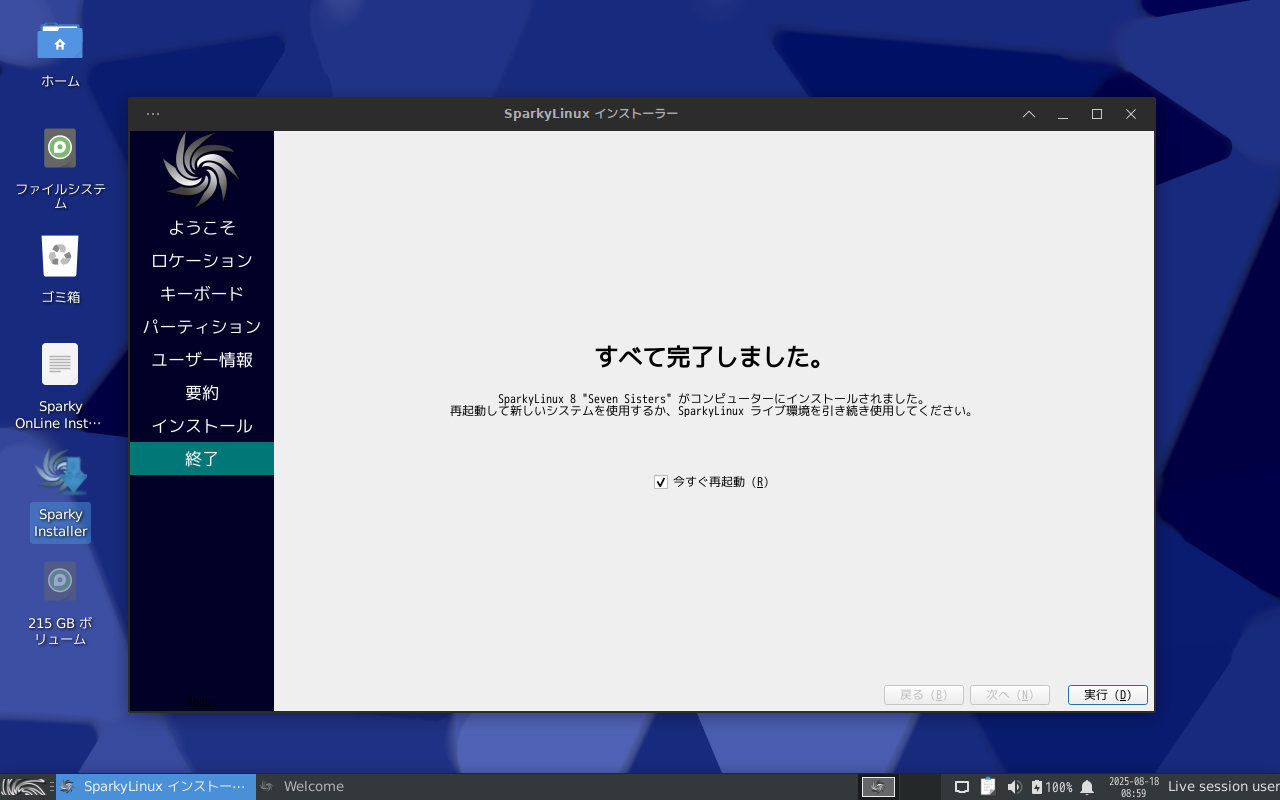Open the window menu (…) in title bar

[x=153, y=114]
